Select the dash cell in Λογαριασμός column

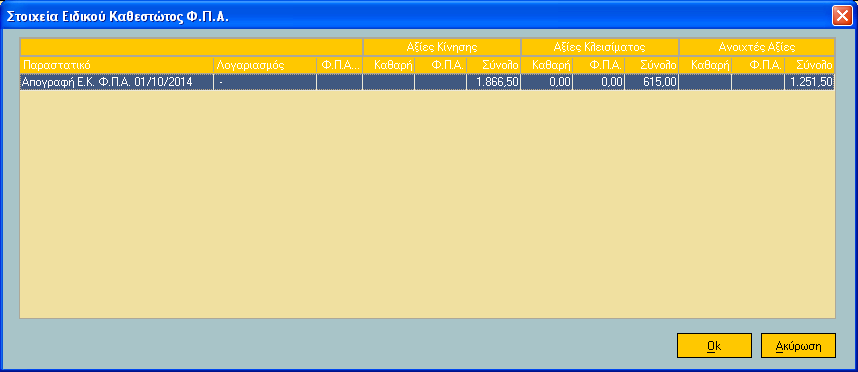[265, 83]
